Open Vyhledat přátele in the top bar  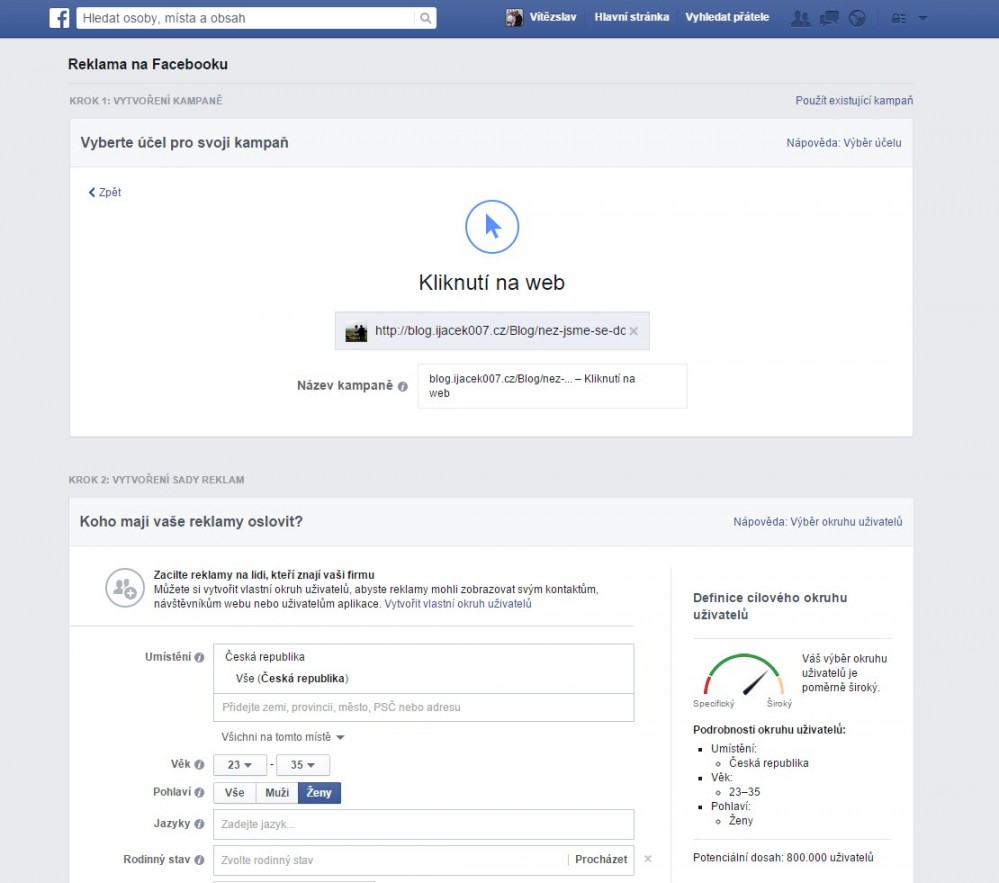(727, 17)
